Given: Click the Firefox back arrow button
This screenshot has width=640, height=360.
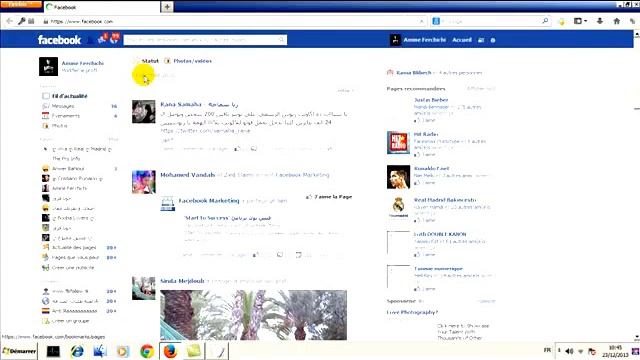Looking at the screenshot, I should point(9,21).
